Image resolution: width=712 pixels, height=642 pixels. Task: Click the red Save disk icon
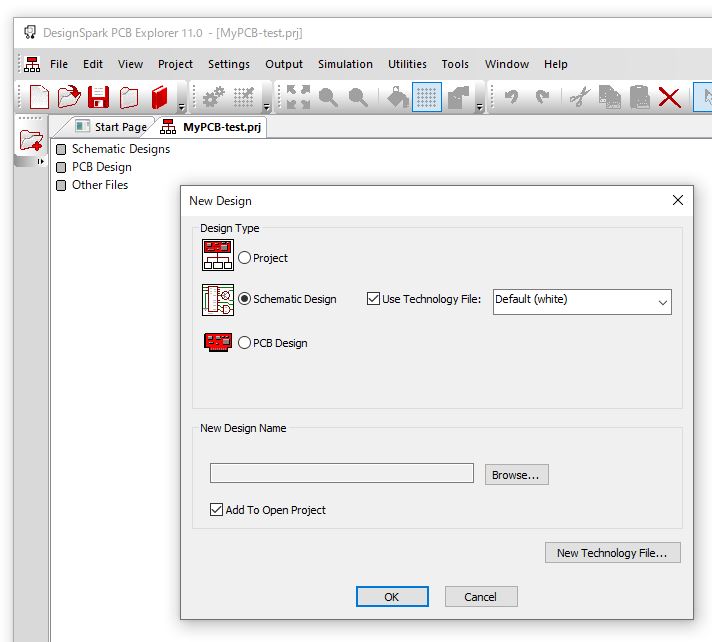pyautogui.click(x=98, y=97)
